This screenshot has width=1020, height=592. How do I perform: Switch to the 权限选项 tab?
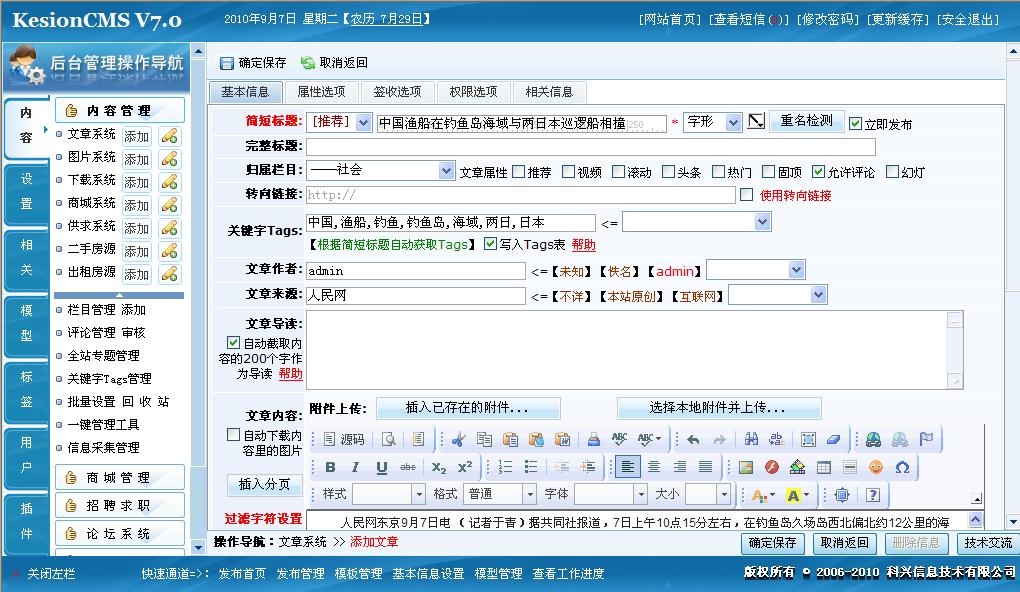pos(473,92)
